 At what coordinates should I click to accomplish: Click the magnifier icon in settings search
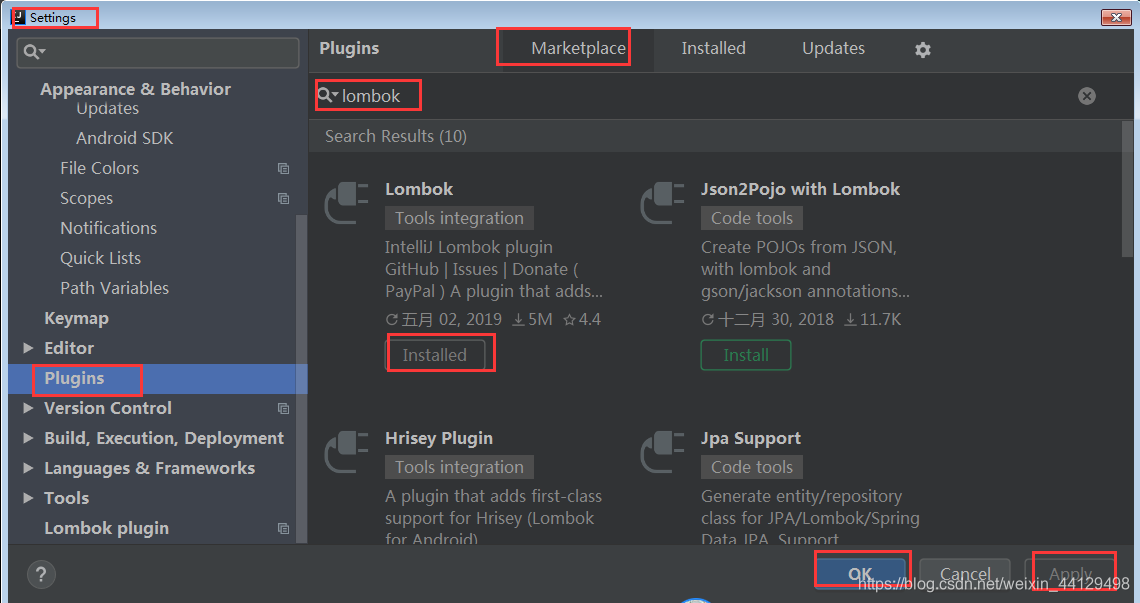point(33,52)
